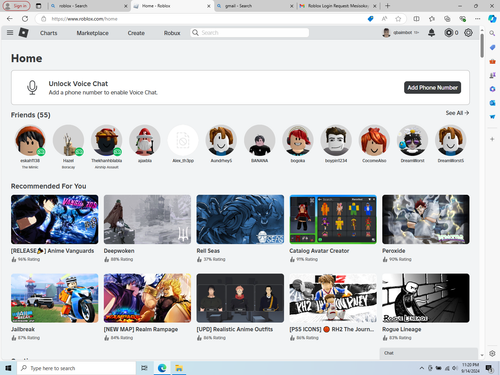Click the Windows taskbar search box
Image resolution: width=500 pixels, height=375 pixels.
[x=76, y=368]
